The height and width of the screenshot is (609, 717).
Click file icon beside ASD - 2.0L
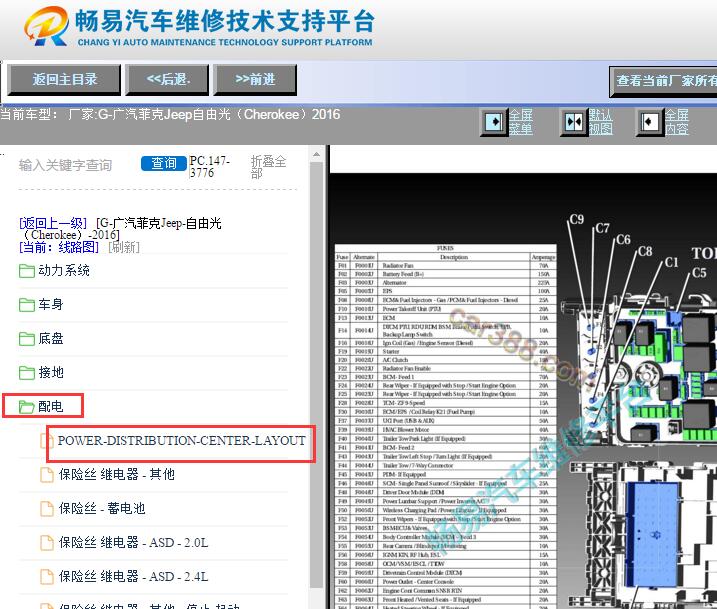point(47,543)
